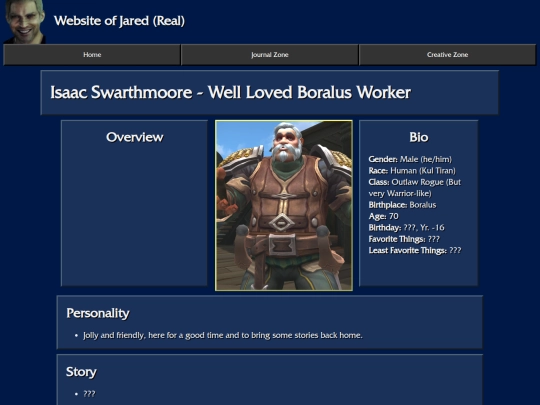Select the 'Least Favorite Things: ???' line
The height and width of the screenshot is (405, 540).
(x=415, y=250)
